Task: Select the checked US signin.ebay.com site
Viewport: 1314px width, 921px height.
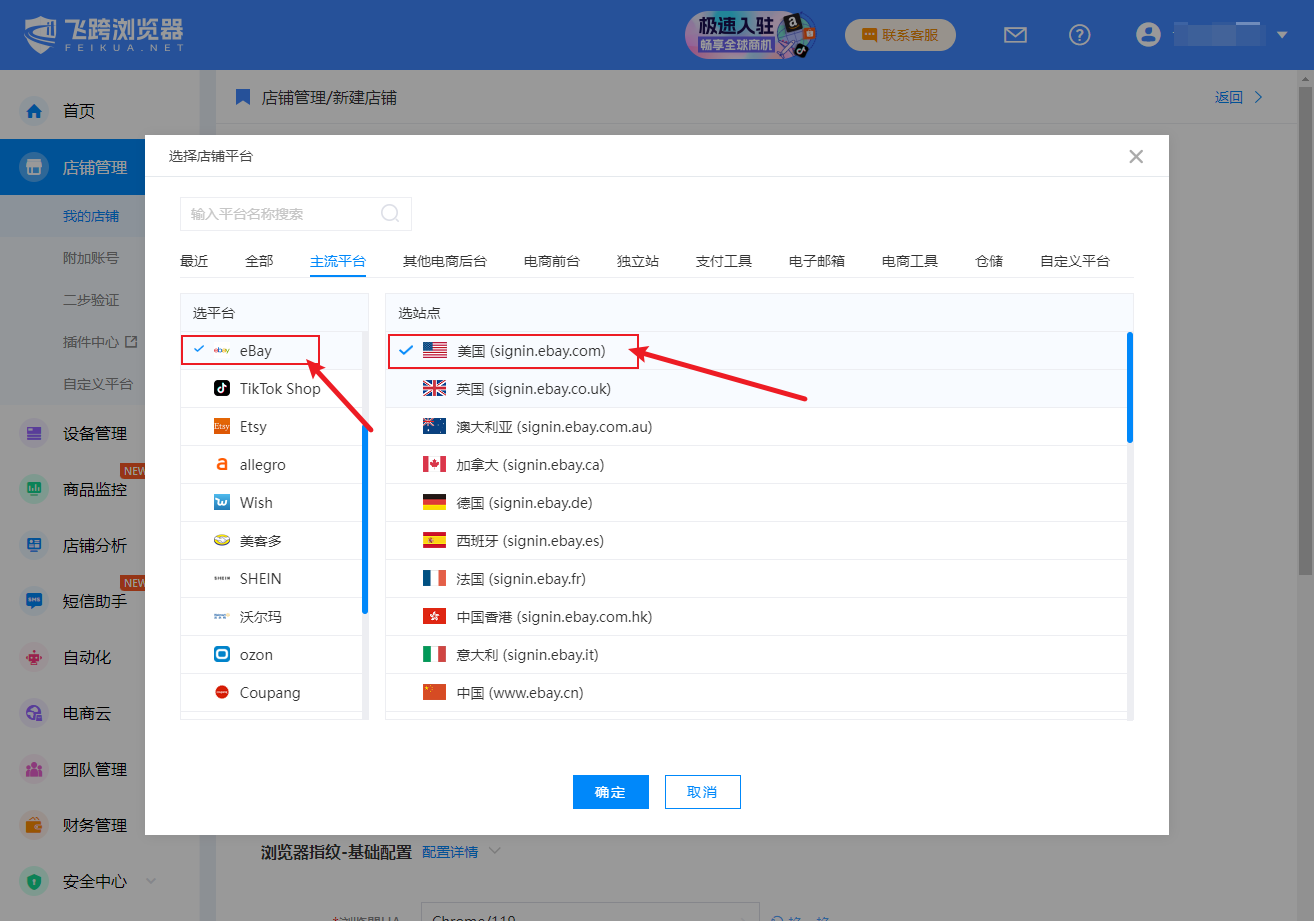Action: click(530, 350)
